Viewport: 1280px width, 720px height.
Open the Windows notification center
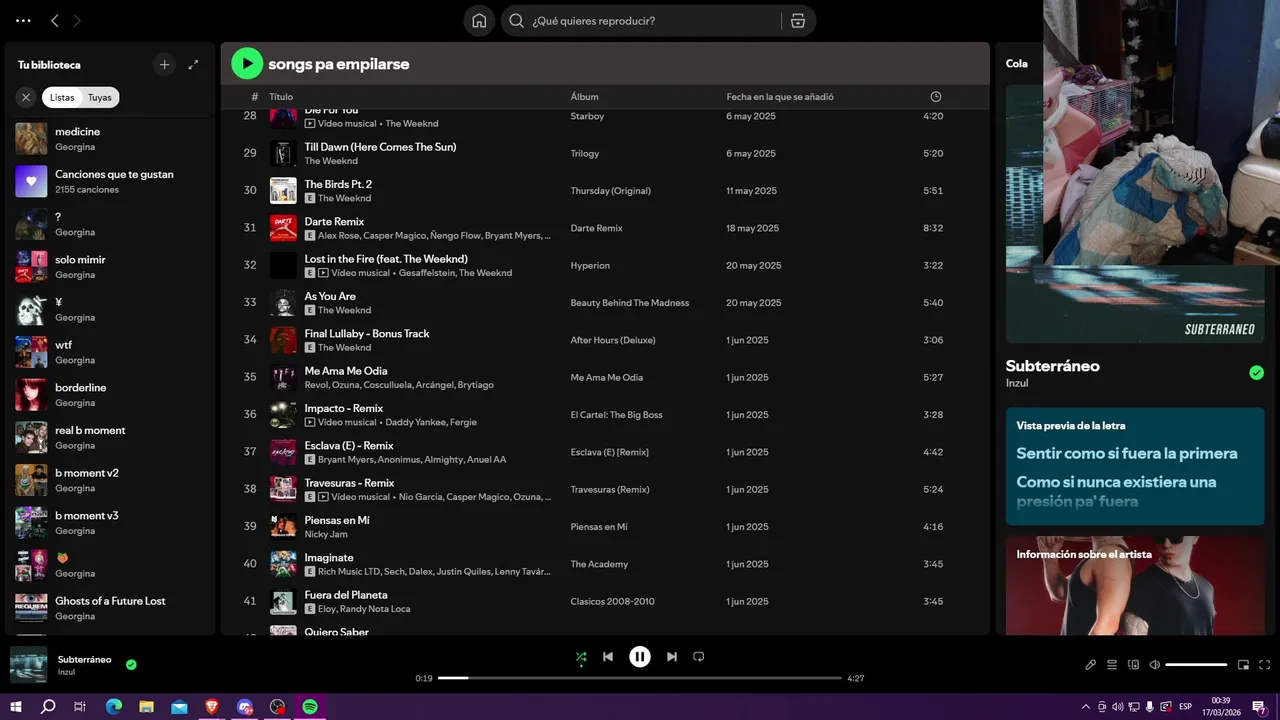click(1259, 707)
